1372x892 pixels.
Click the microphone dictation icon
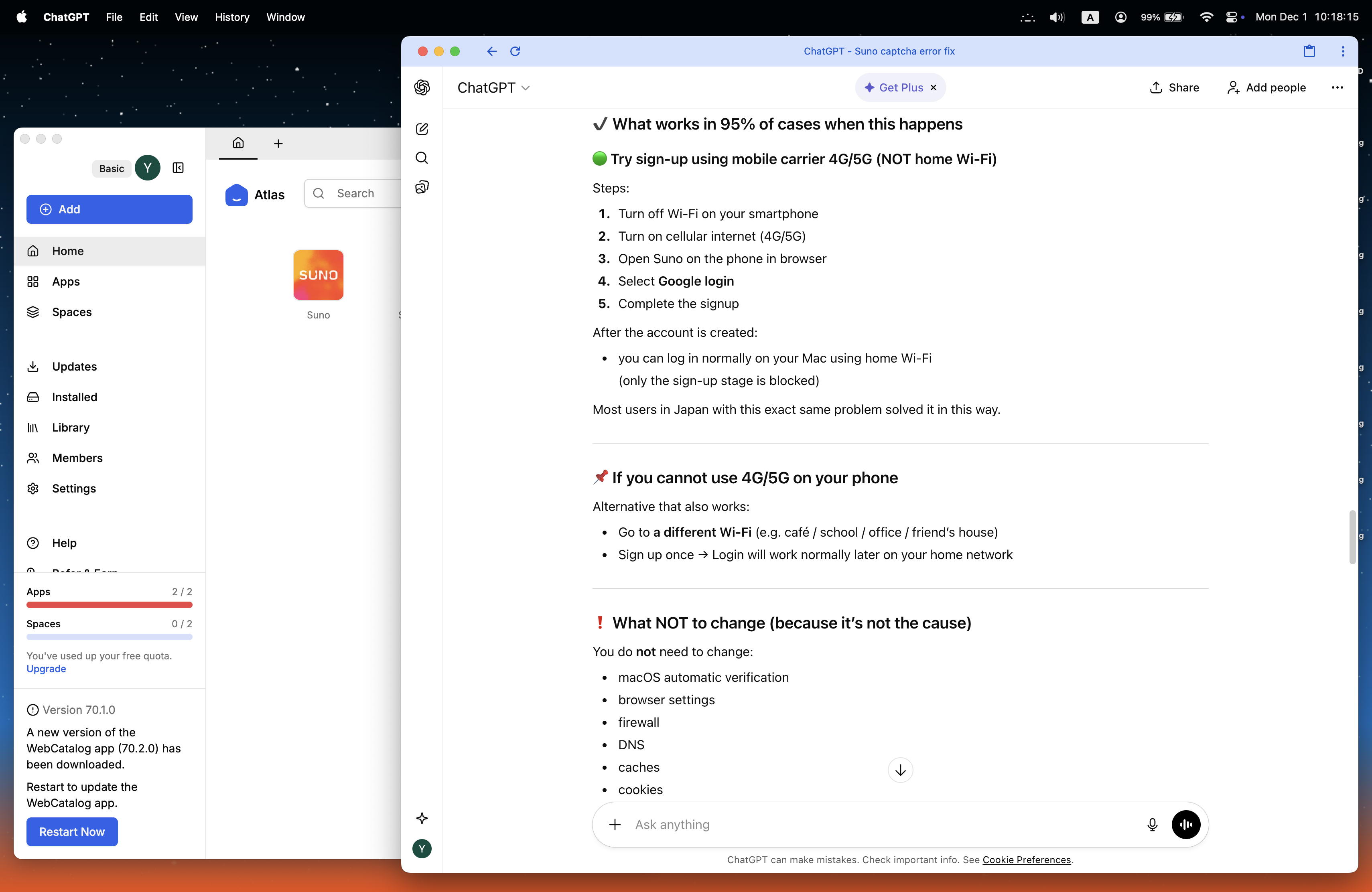[x=1152, y=825]
